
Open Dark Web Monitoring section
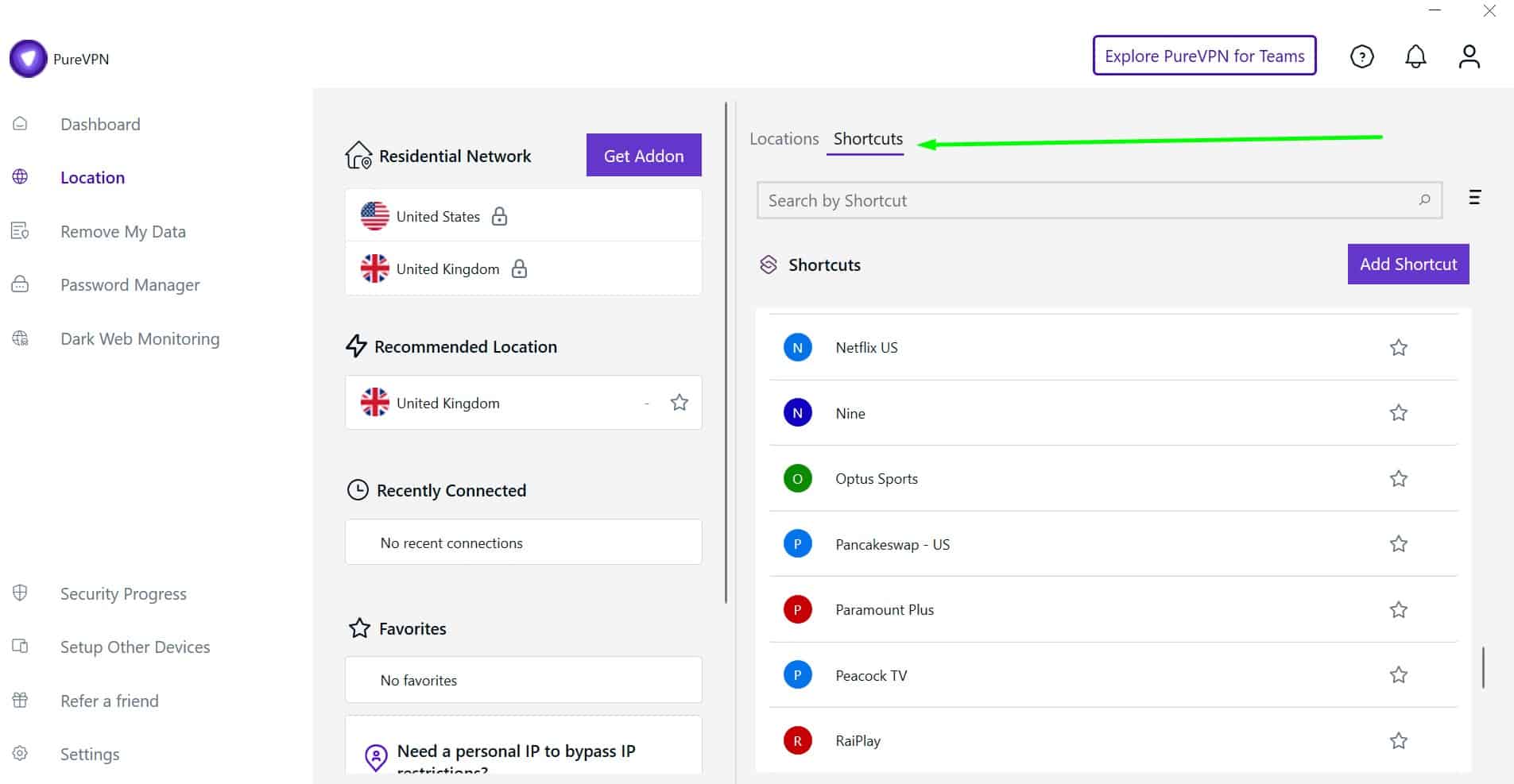[140, 338]
